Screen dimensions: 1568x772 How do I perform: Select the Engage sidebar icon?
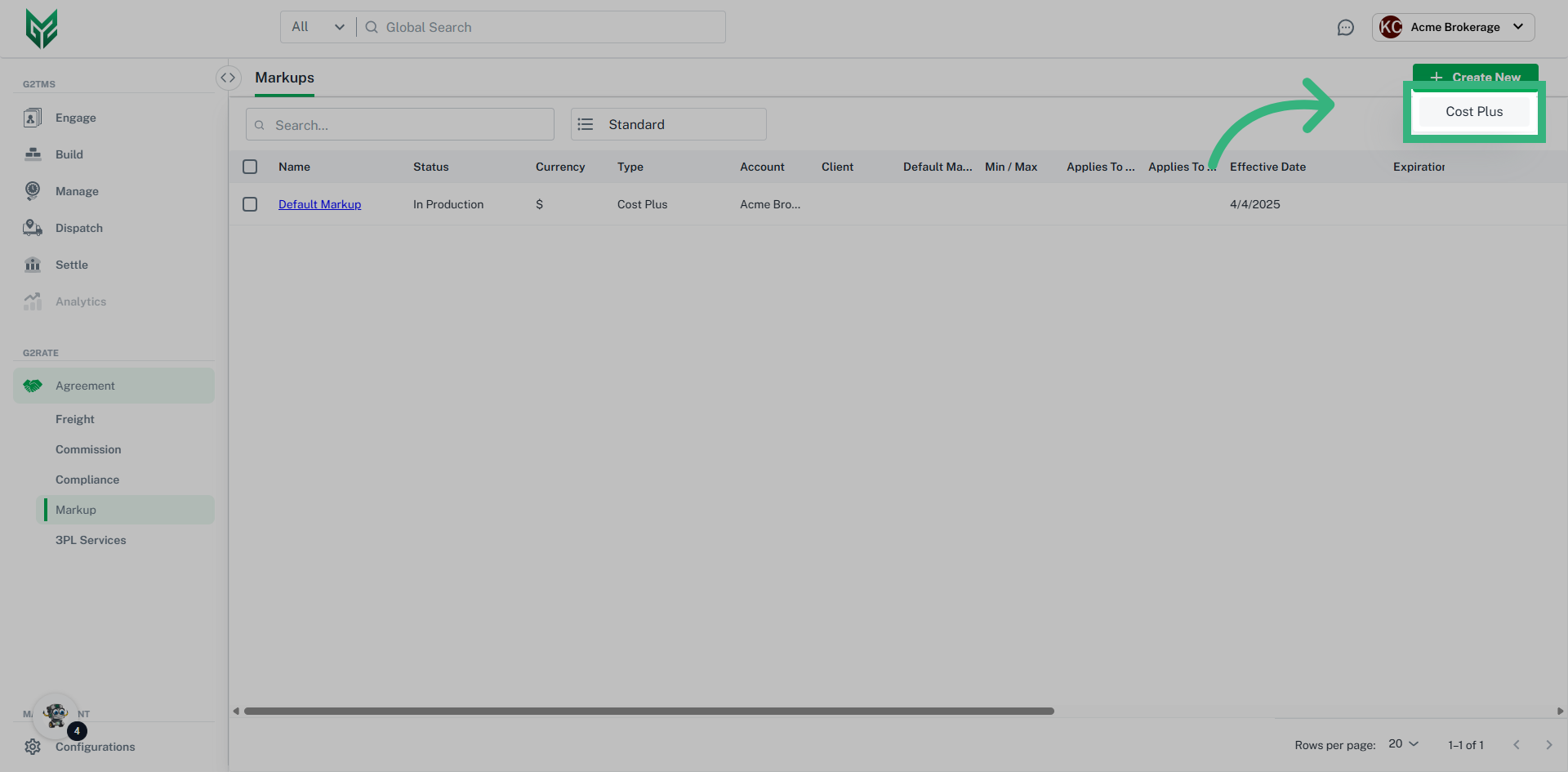[33, 118]
